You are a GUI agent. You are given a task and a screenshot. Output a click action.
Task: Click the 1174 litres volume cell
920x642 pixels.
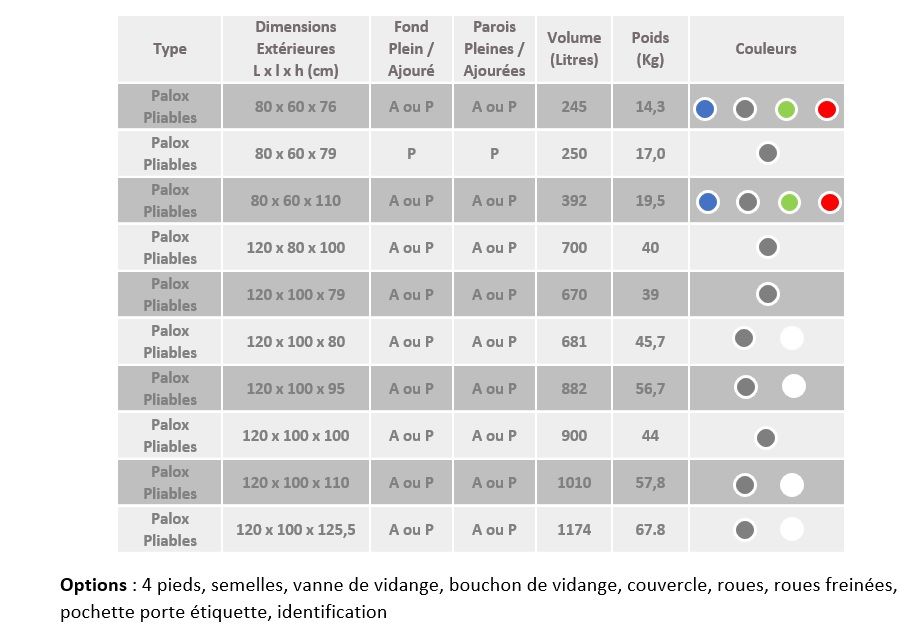pos(574,530)
